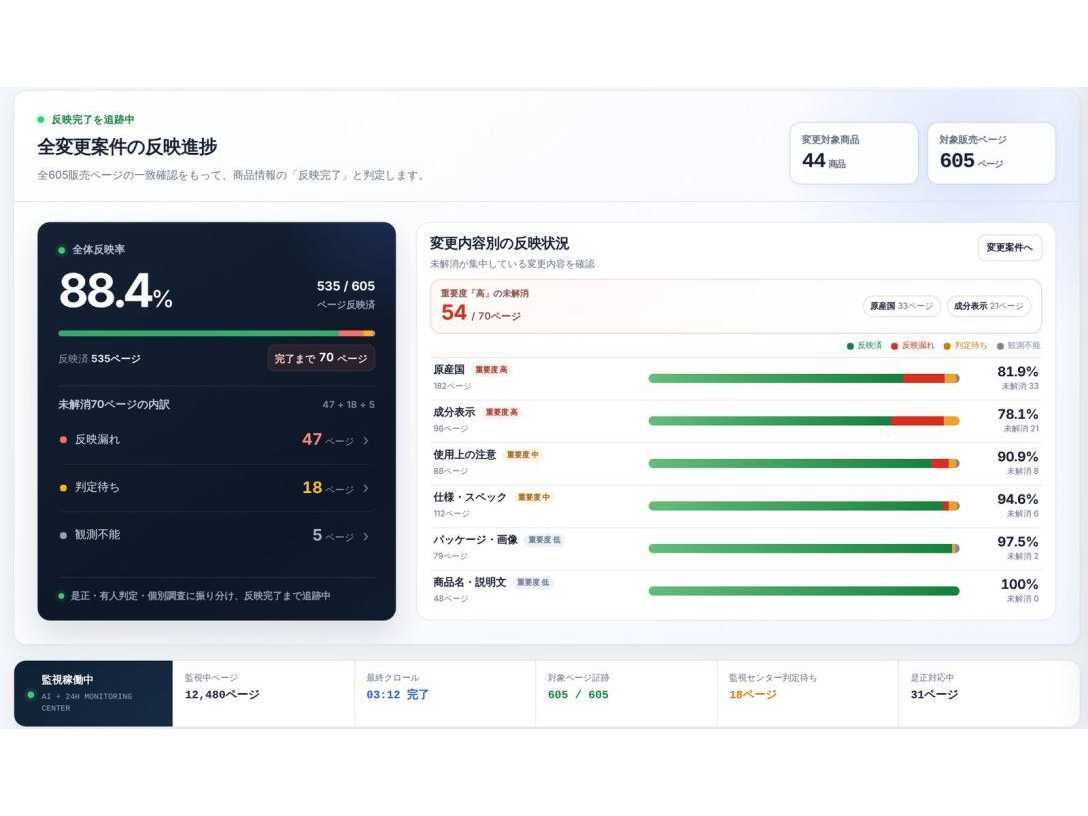The height and width of the screenshot is (816, 1088).
Task: Click the 使用上の注意 progress bar
Action: click(804, 464)
